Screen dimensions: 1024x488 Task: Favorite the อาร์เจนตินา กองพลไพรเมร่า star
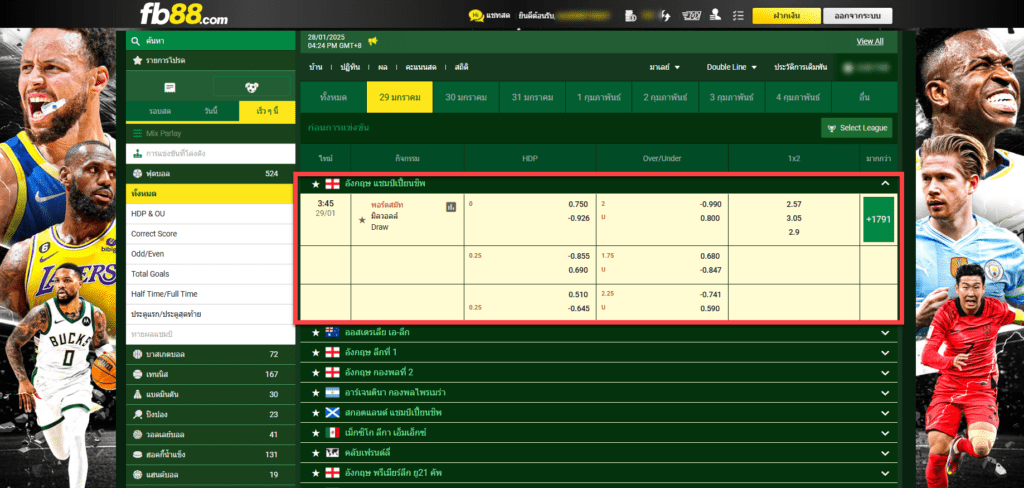[315, 393]
